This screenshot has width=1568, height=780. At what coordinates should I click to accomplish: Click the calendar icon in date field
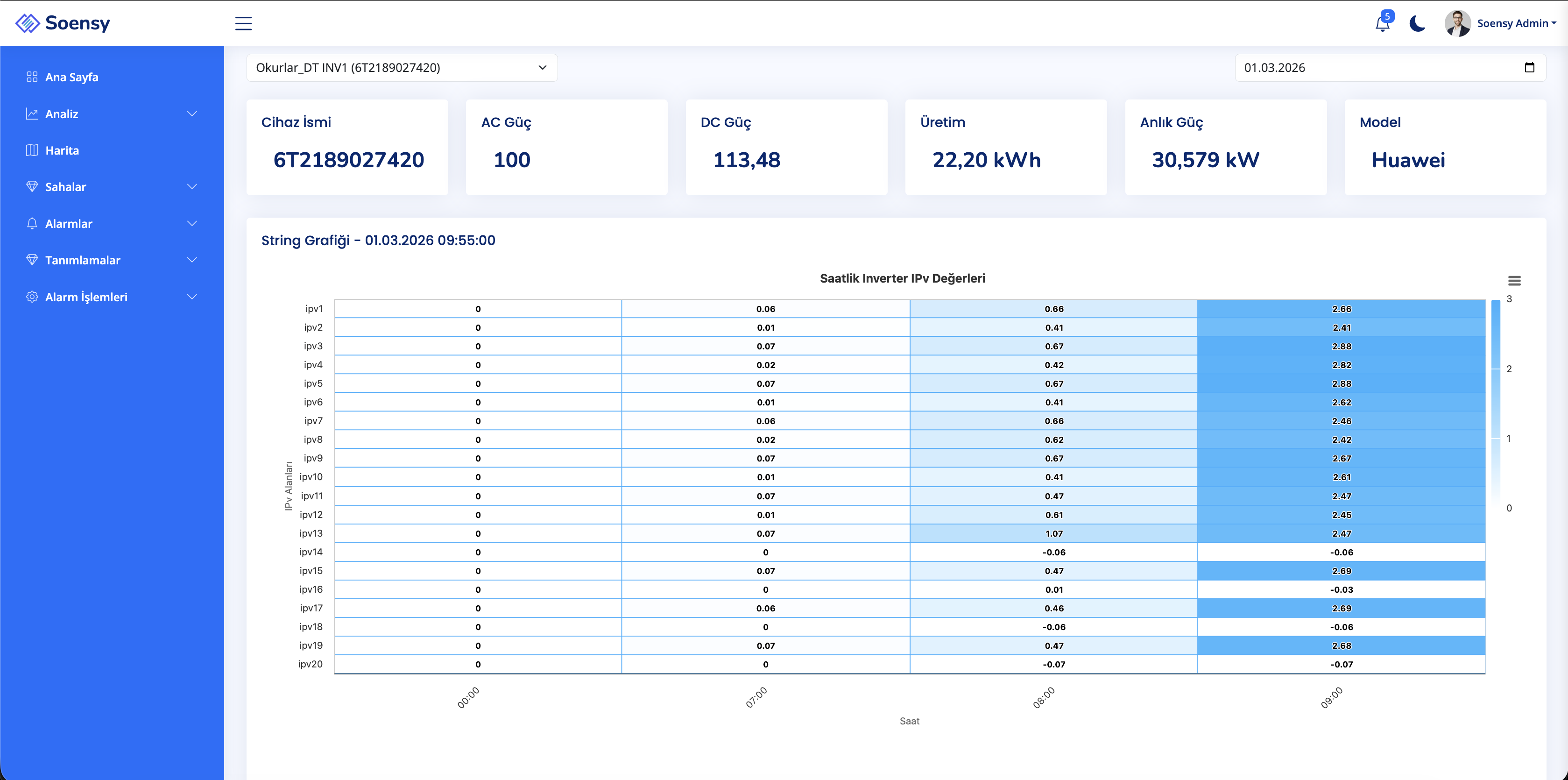pyautogui.click(x=1529, y=68)
